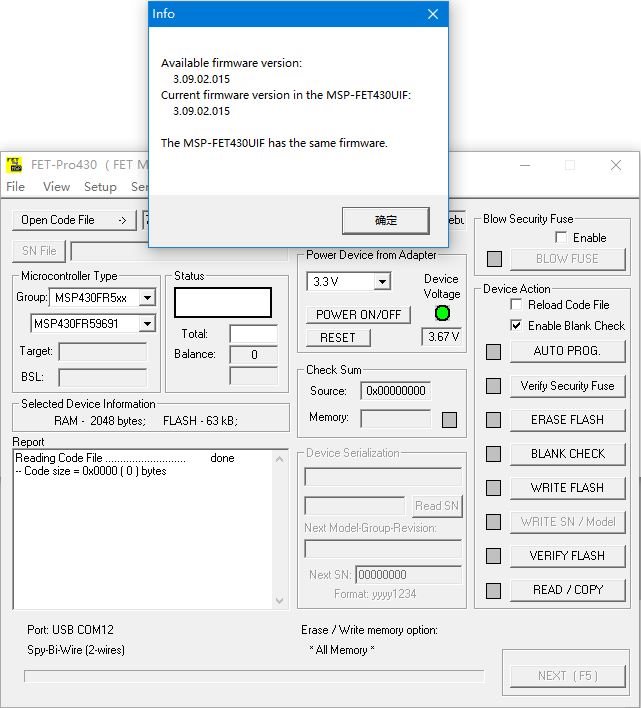Screen dimensions: 641x708
Task: Click the Target input field
Action: [x=102, y=352]
